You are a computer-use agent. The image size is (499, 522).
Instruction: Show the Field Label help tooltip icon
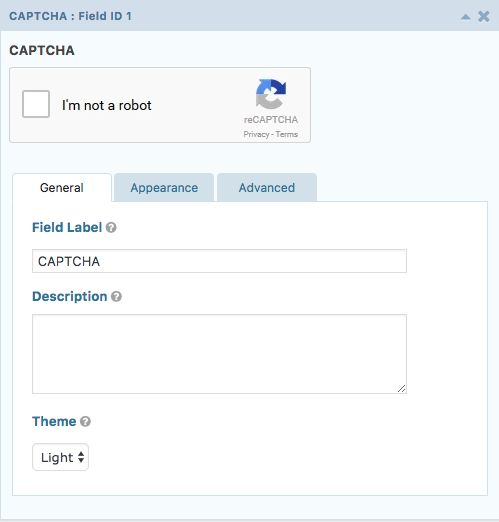click(111, 228)
